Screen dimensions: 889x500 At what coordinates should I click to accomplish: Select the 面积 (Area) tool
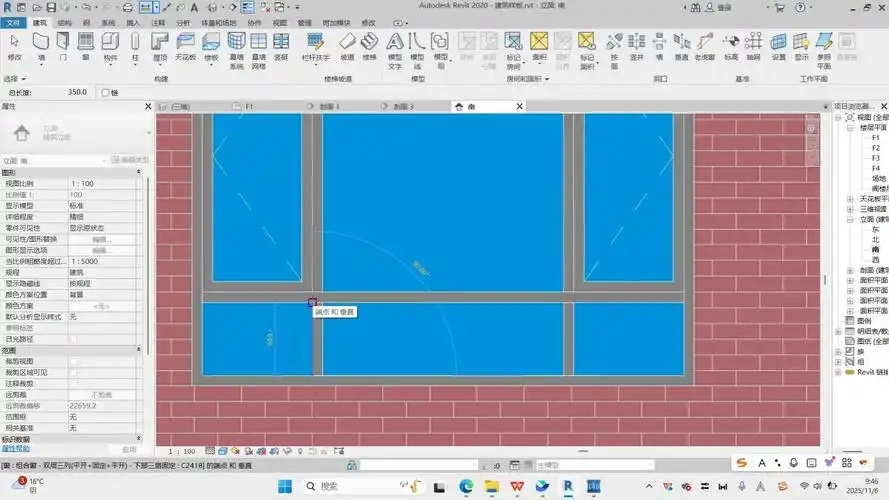[539, 46]
